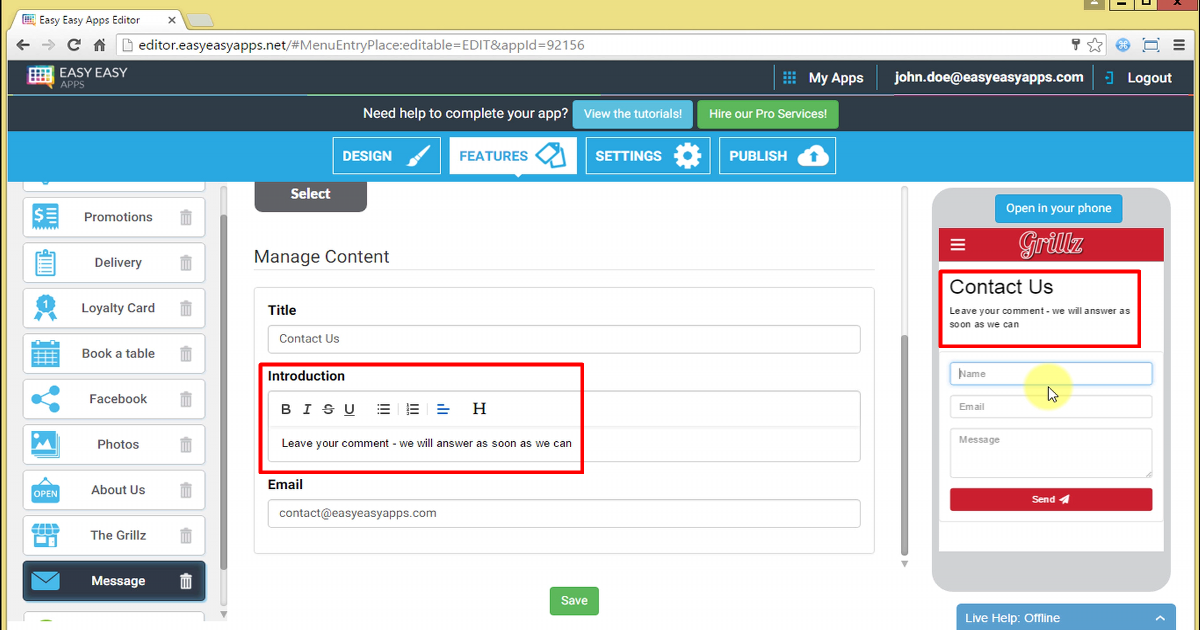Toggle bold formatting in the Introduction editor
Screen dimensions: 1200x630
click(286, 408)
